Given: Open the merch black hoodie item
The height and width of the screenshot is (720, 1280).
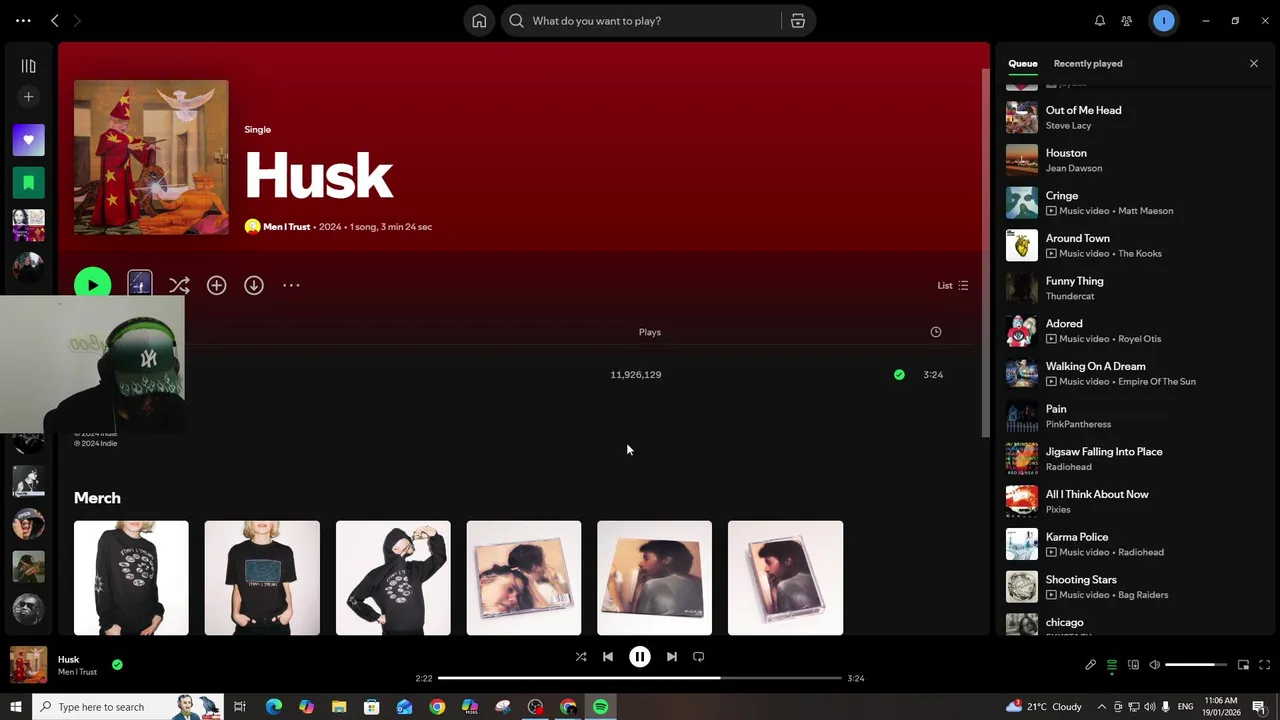Looking at the screenshot, I should (x=393, y=578).
